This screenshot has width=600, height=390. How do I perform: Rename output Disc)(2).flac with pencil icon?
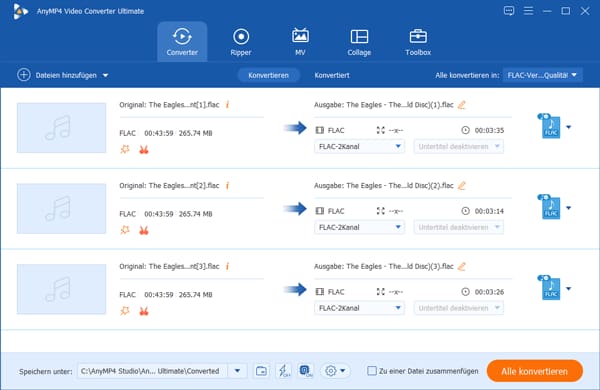point(462,186)
